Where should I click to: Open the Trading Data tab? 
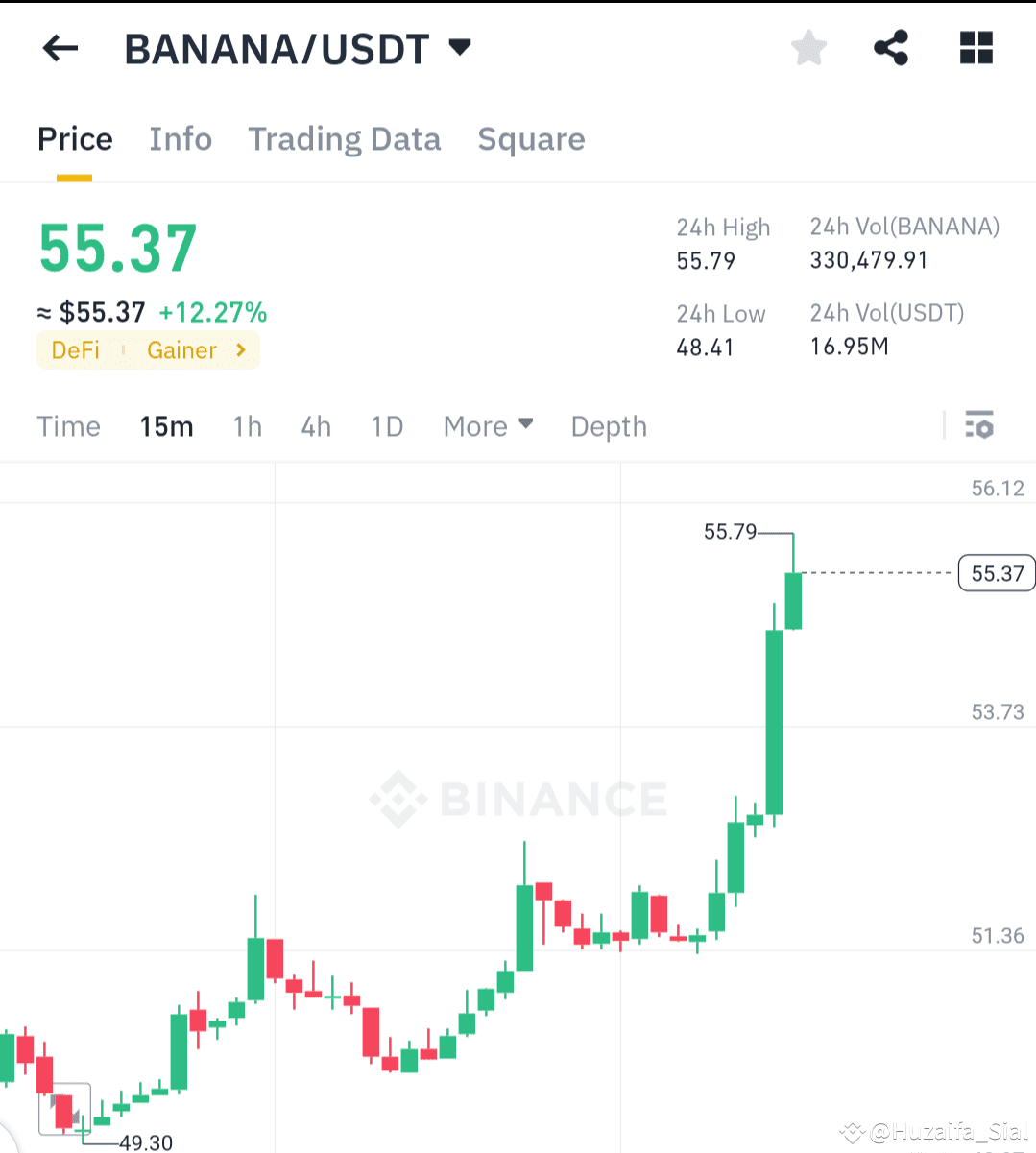[x=344, y=139]
